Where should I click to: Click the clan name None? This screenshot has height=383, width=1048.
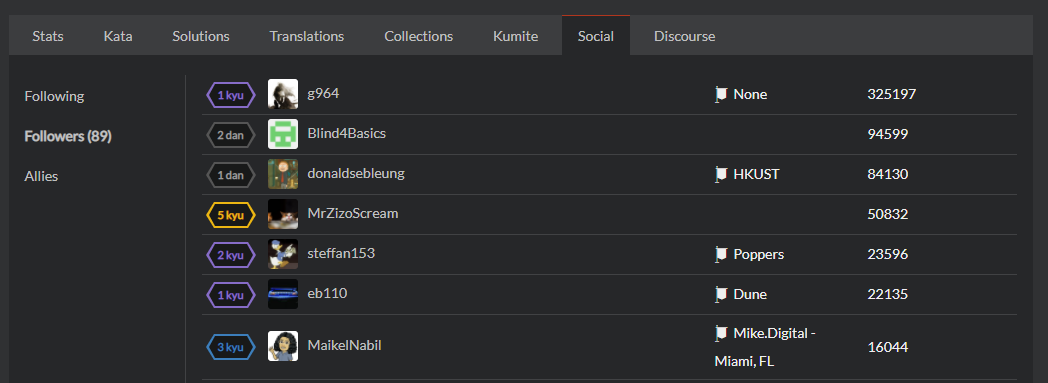click(750, 95)
